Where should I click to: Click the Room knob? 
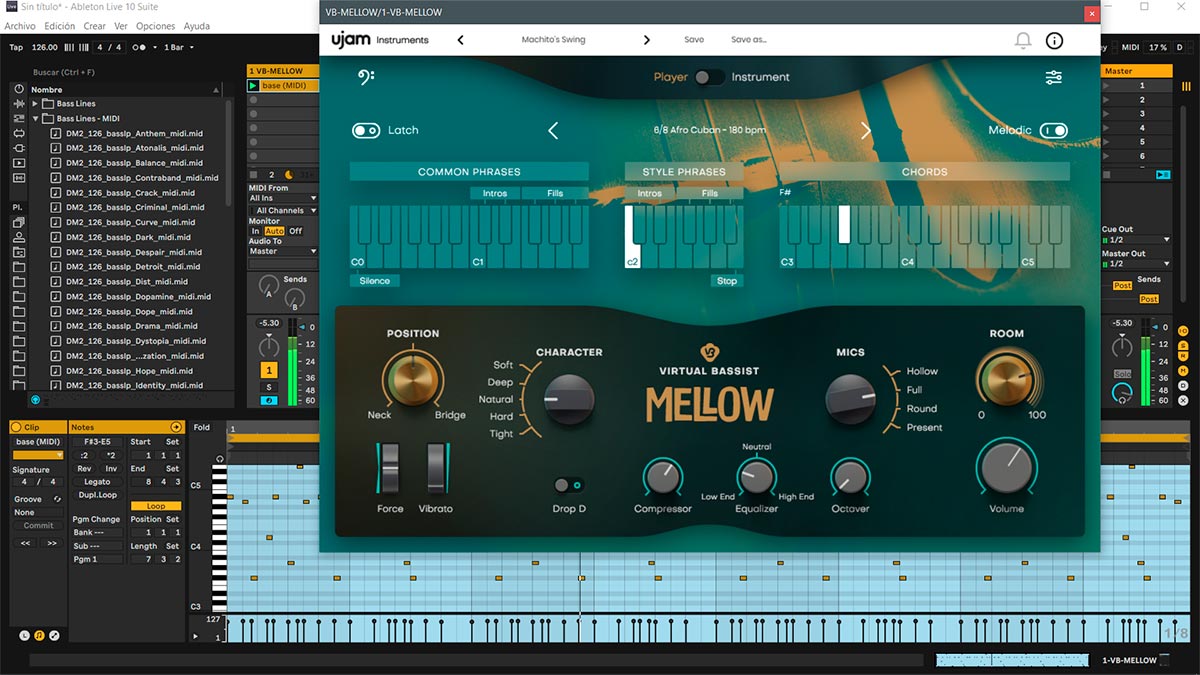1005,378
